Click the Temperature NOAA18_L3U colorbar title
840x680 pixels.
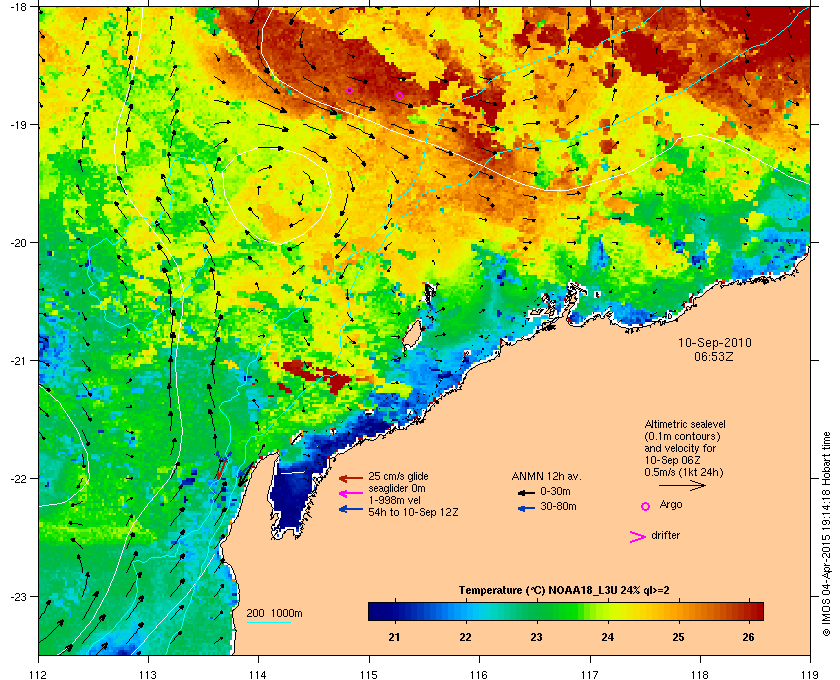(564, 590)
